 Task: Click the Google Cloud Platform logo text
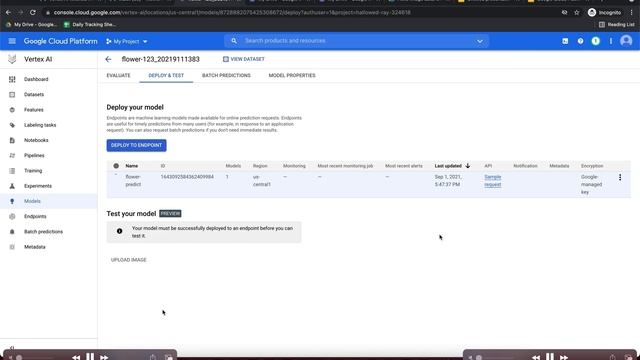coord(60,41)
